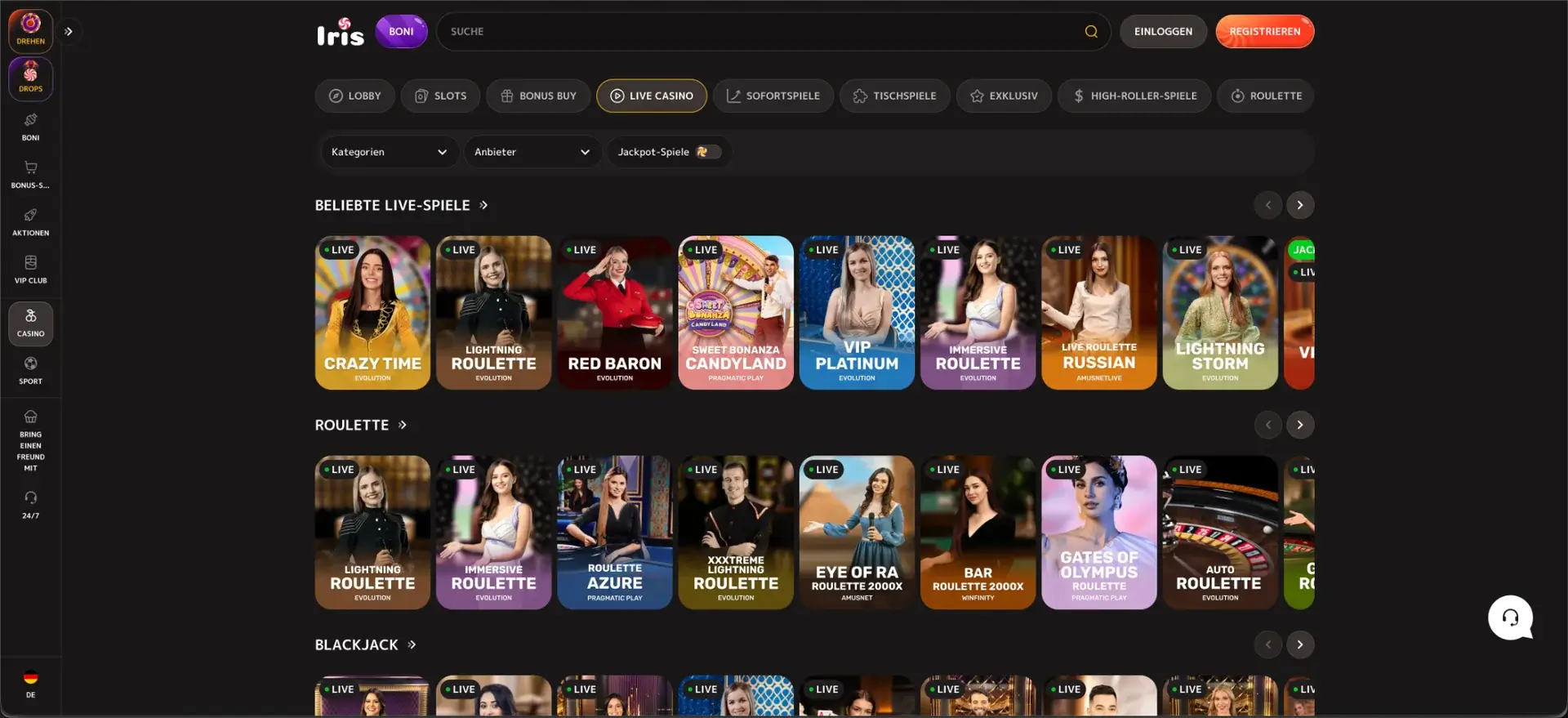
Task: Switch to the Bonus Buy tab
Action: (538, 96)
